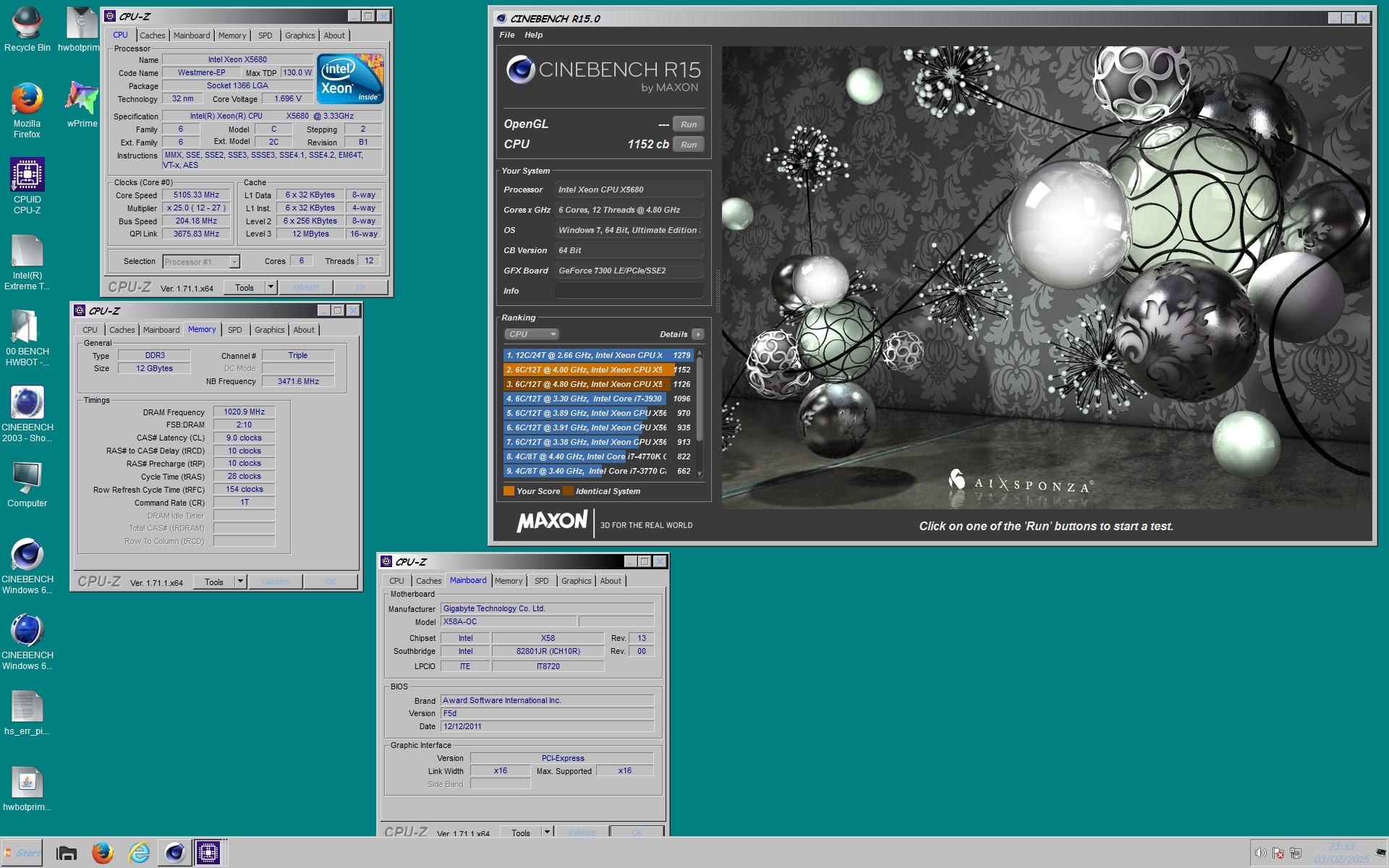
Task: Open the Recycle Bin icon
Action: point(27,29)
